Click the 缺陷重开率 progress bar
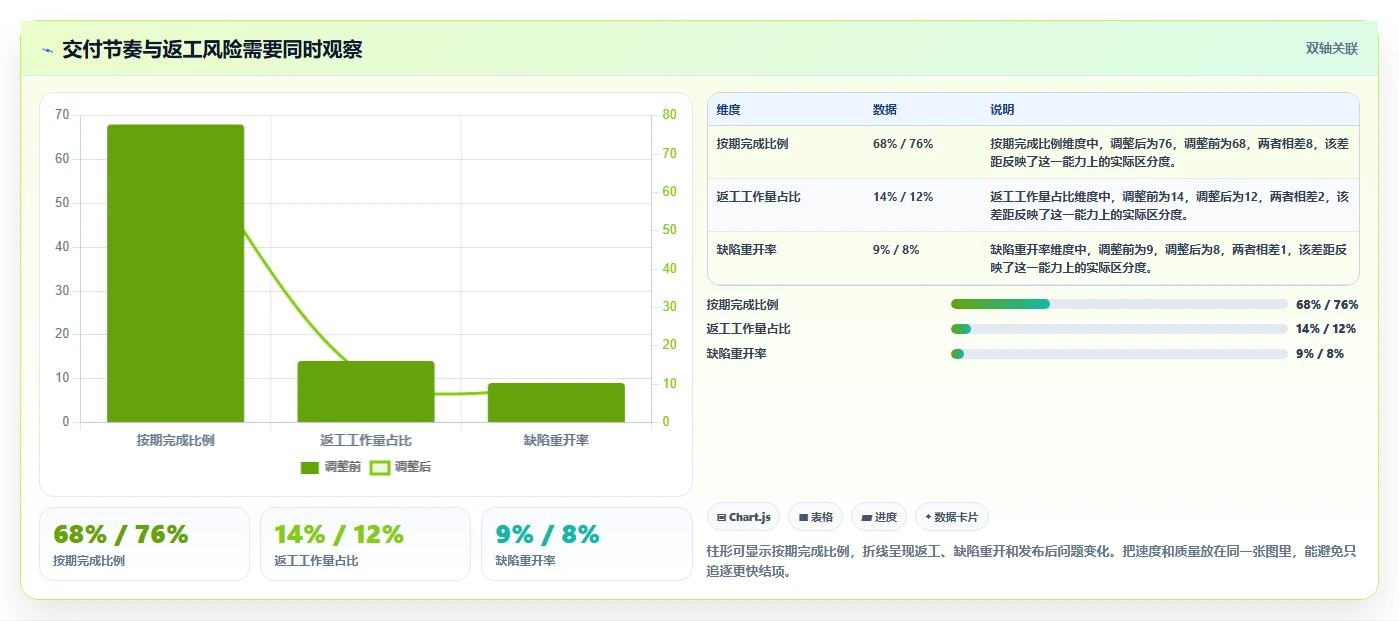 pos(1119,354)
